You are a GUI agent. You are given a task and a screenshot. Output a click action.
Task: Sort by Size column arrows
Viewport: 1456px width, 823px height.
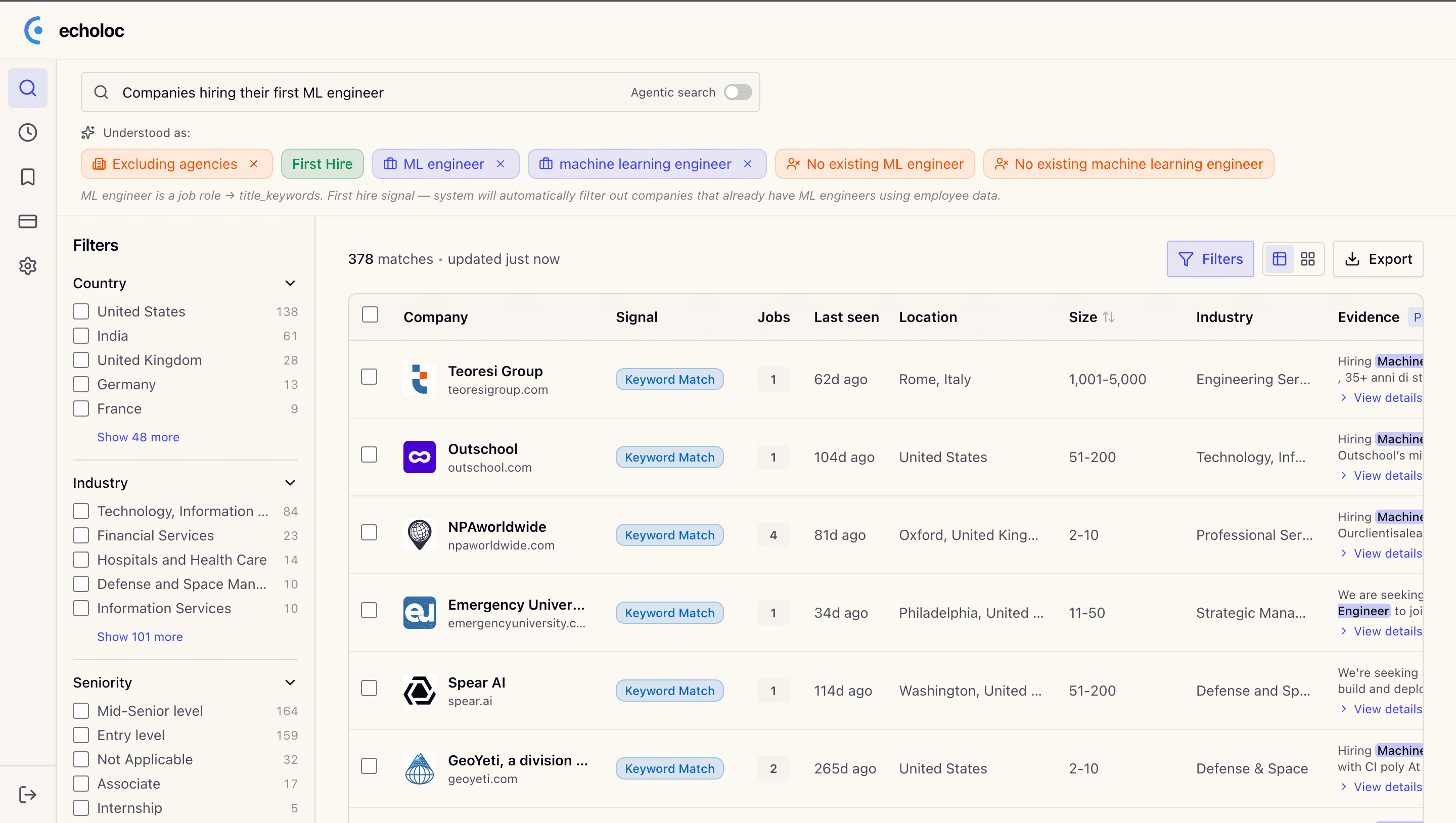(x=1108, y=317)
